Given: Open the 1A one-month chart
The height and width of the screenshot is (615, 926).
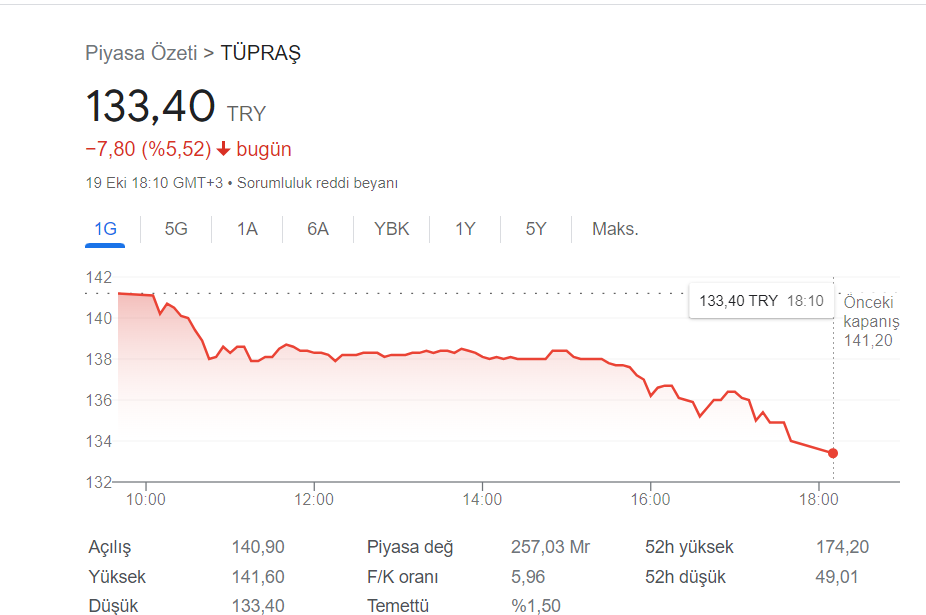Looking at the screenshot, I should click(x=246, y=228).
